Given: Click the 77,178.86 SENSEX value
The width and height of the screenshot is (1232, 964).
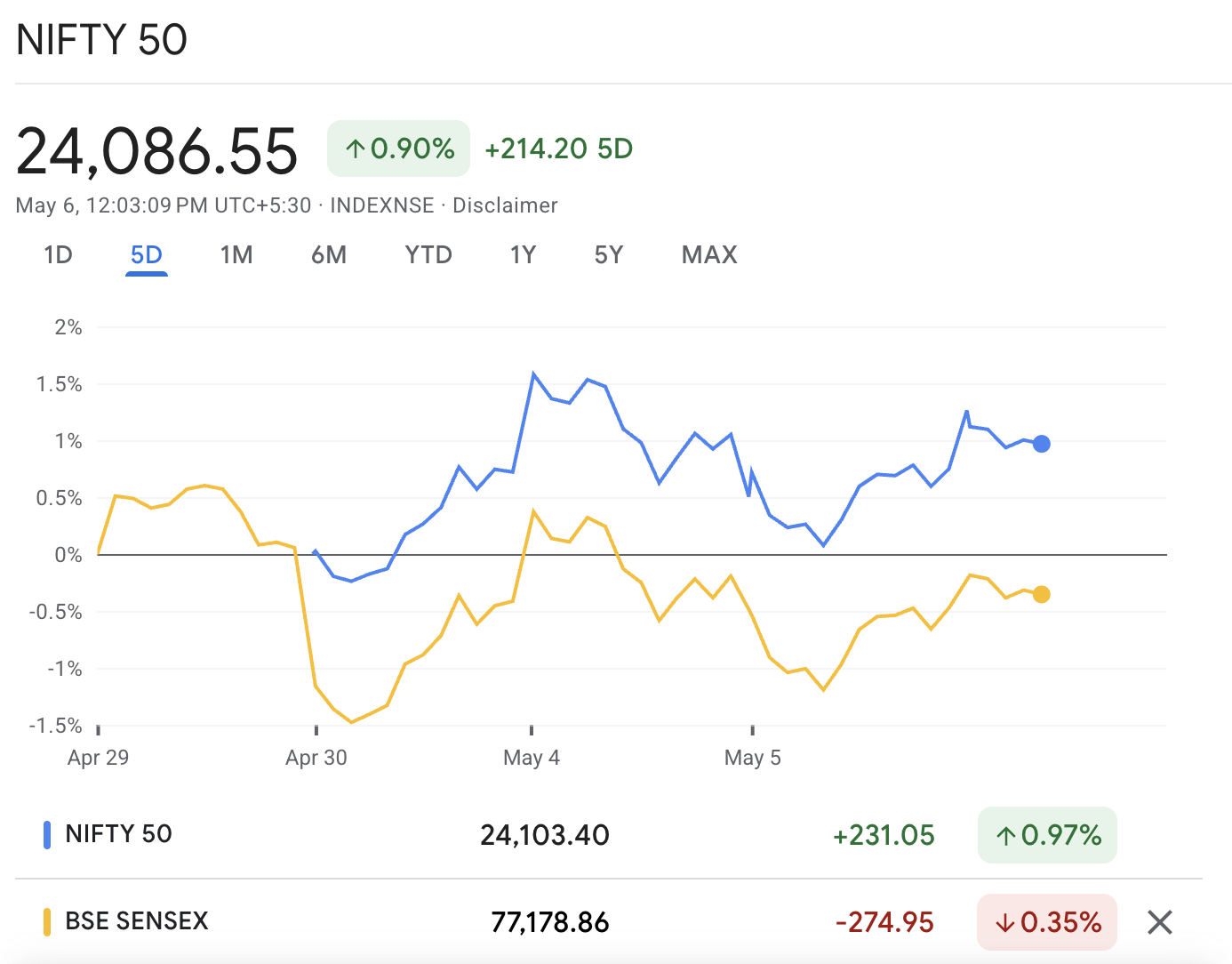Looking at the screenshot, I should point(550,922).
